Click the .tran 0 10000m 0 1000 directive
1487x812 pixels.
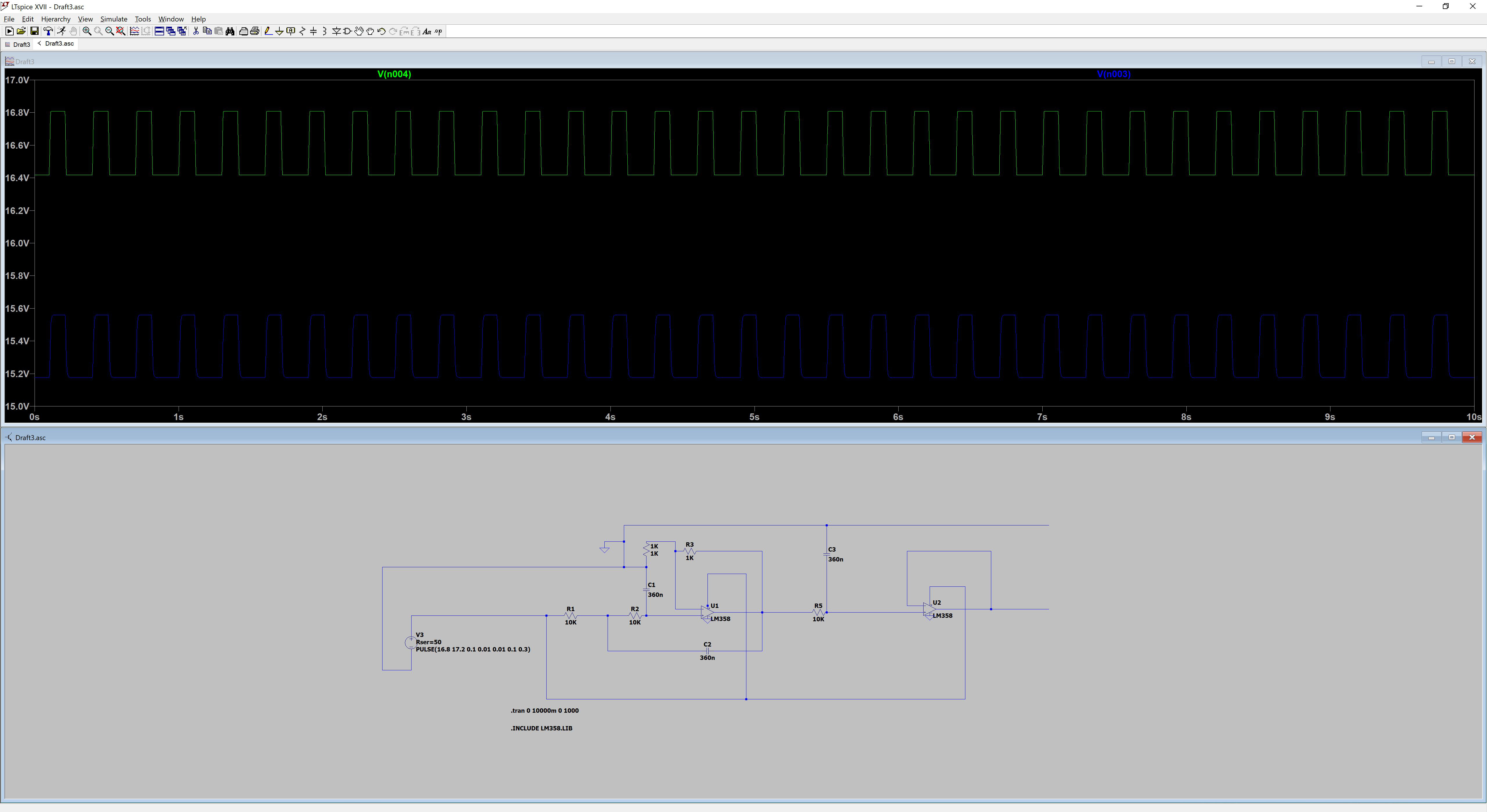coord(544,710)
